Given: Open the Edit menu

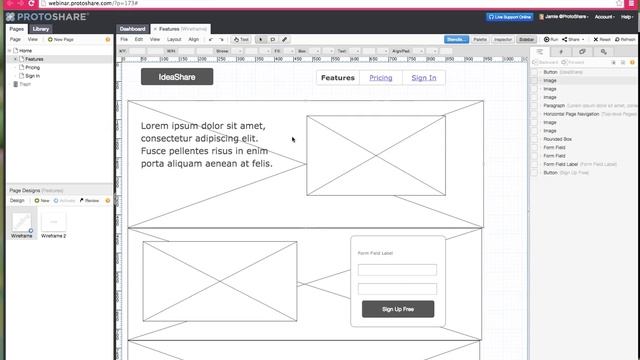Looking at the screenshot, I should 139,40.
